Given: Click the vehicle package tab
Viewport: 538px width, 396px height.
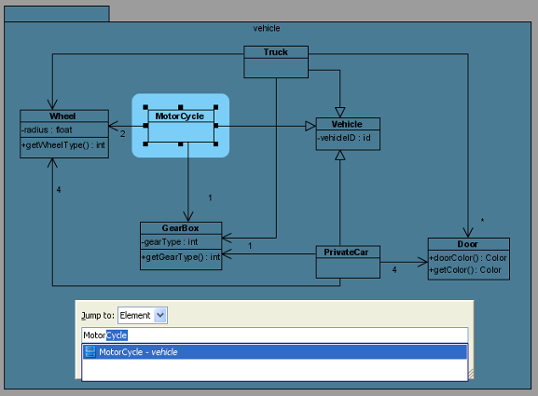Looking at the screenshot, I should coord(57,14).
